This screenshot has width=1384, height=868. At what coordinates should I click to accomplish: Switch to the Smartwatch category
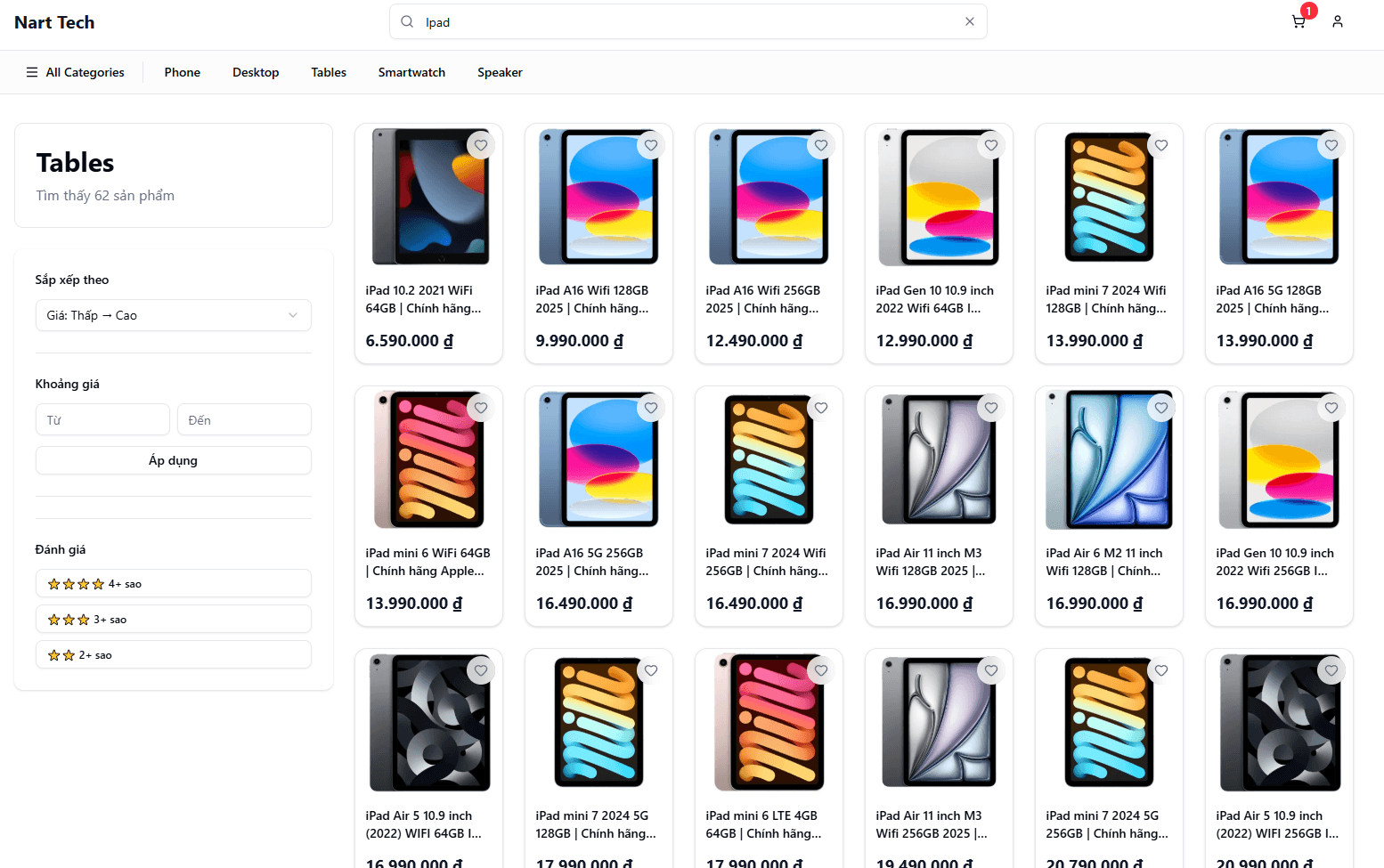(x=411, y=72)
